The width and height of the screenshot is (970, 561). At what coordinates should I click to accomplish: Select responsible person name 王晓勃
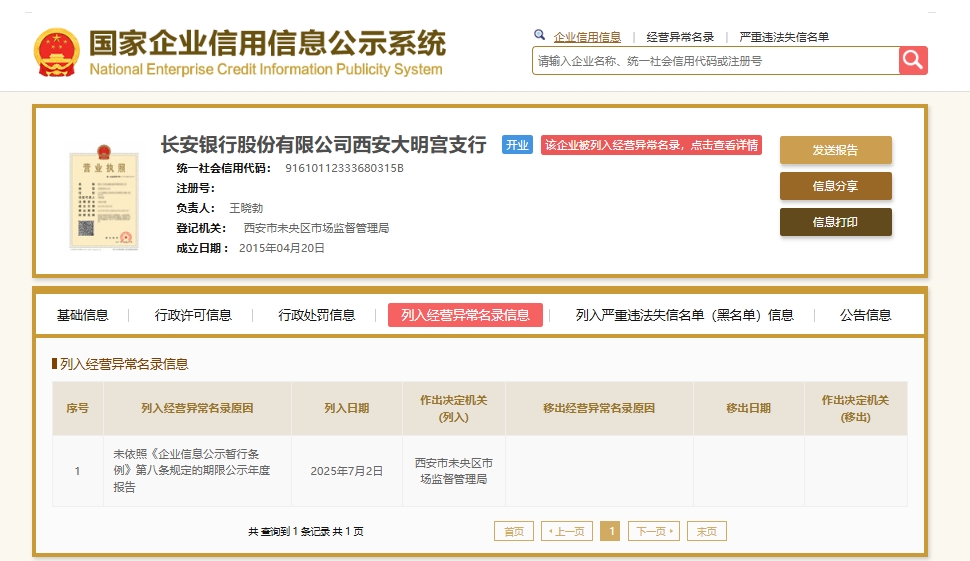point(246,208)
